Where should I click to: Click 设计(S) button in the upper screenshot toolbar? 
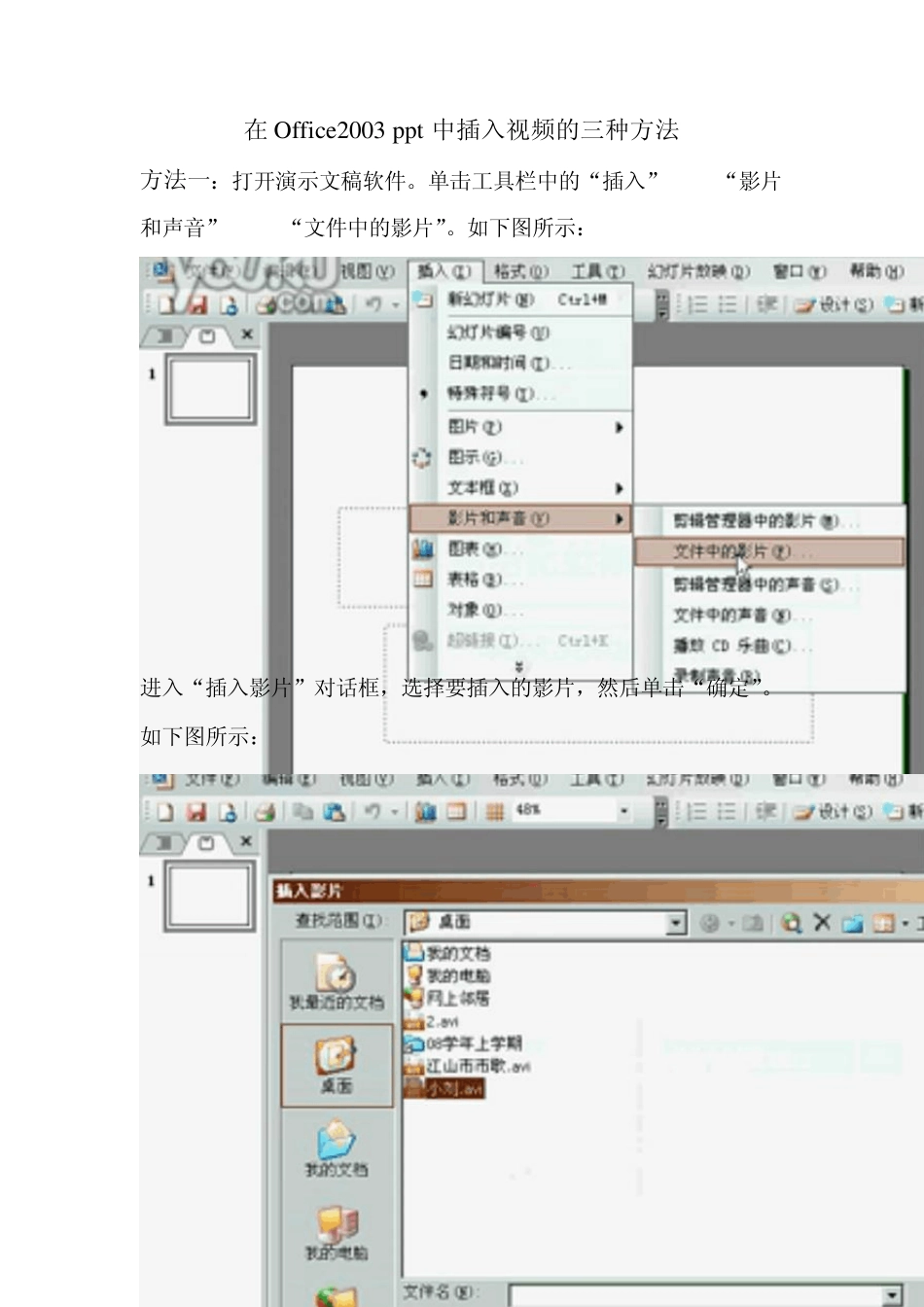tap(833, 304)
